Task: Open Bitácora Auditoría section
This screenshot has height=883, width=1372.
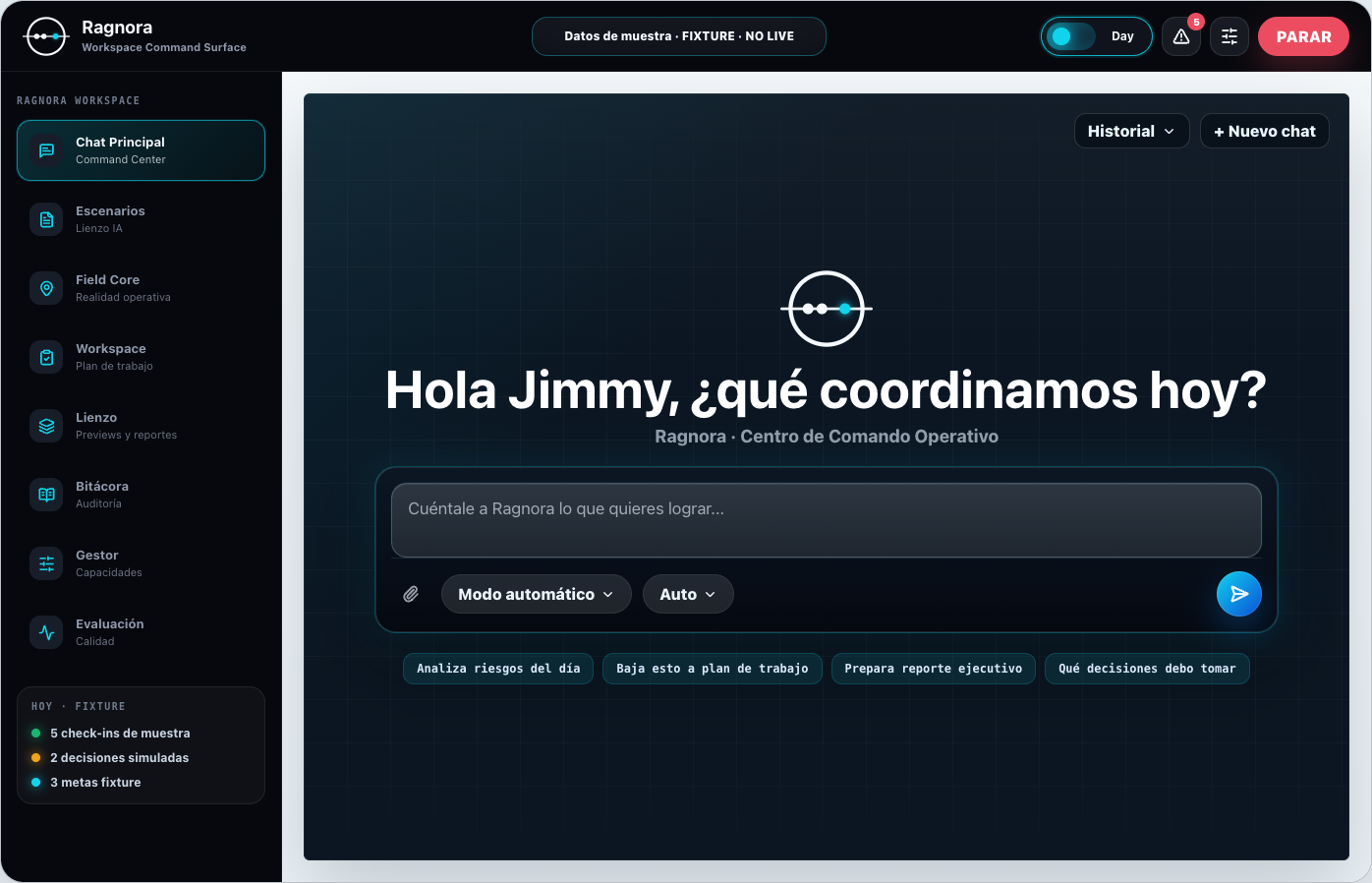Action: tap(142, 495)
